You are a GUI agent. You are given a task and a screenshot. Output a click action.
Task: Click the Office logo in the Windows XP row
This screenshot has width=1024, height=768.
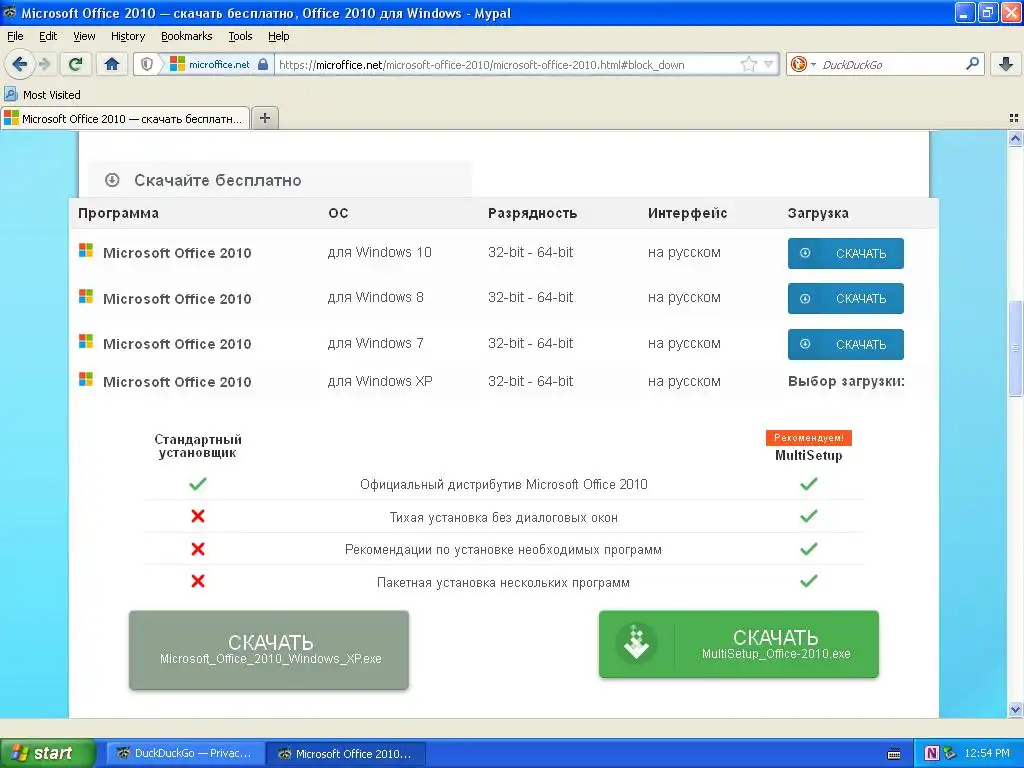tap(86, 379)
